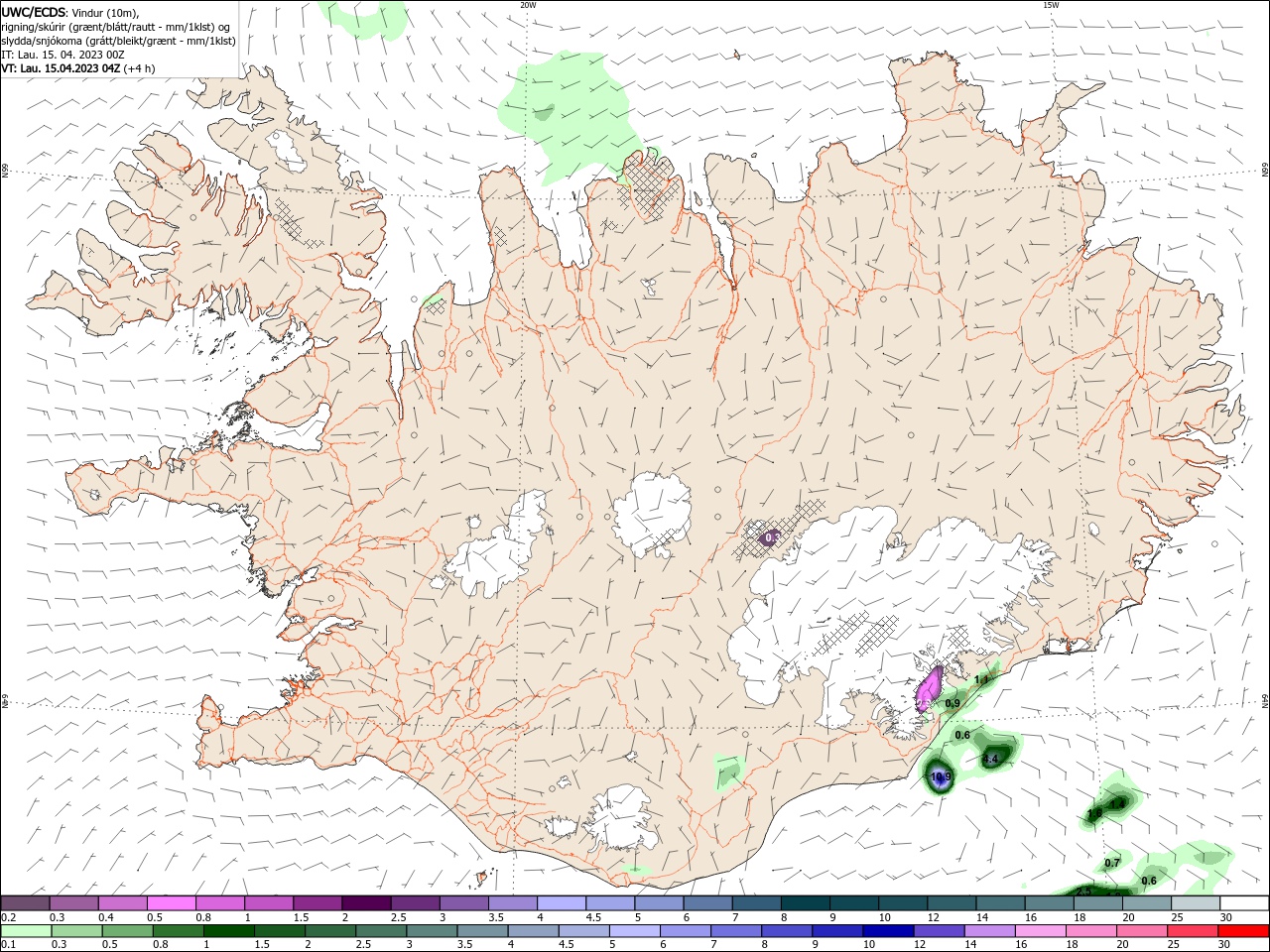The height and width of the screenshot is (952, 1270).
Task: Select the white 30 snow legend swatch
Action: pyautogui.click(x=1244, y=902)
